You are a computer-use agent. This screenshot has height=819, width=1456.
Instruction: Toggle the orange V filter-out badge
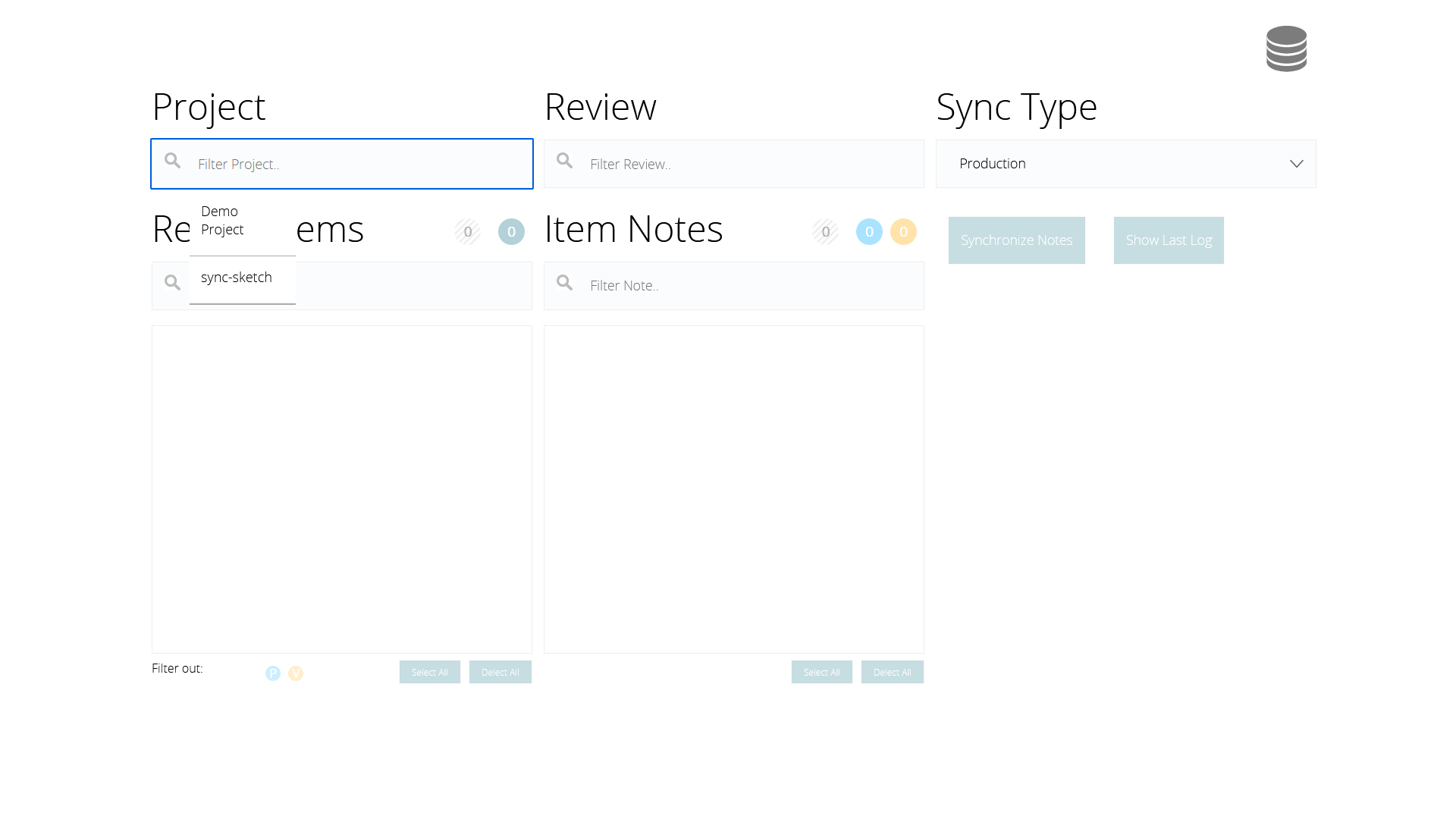coord(296,673)
